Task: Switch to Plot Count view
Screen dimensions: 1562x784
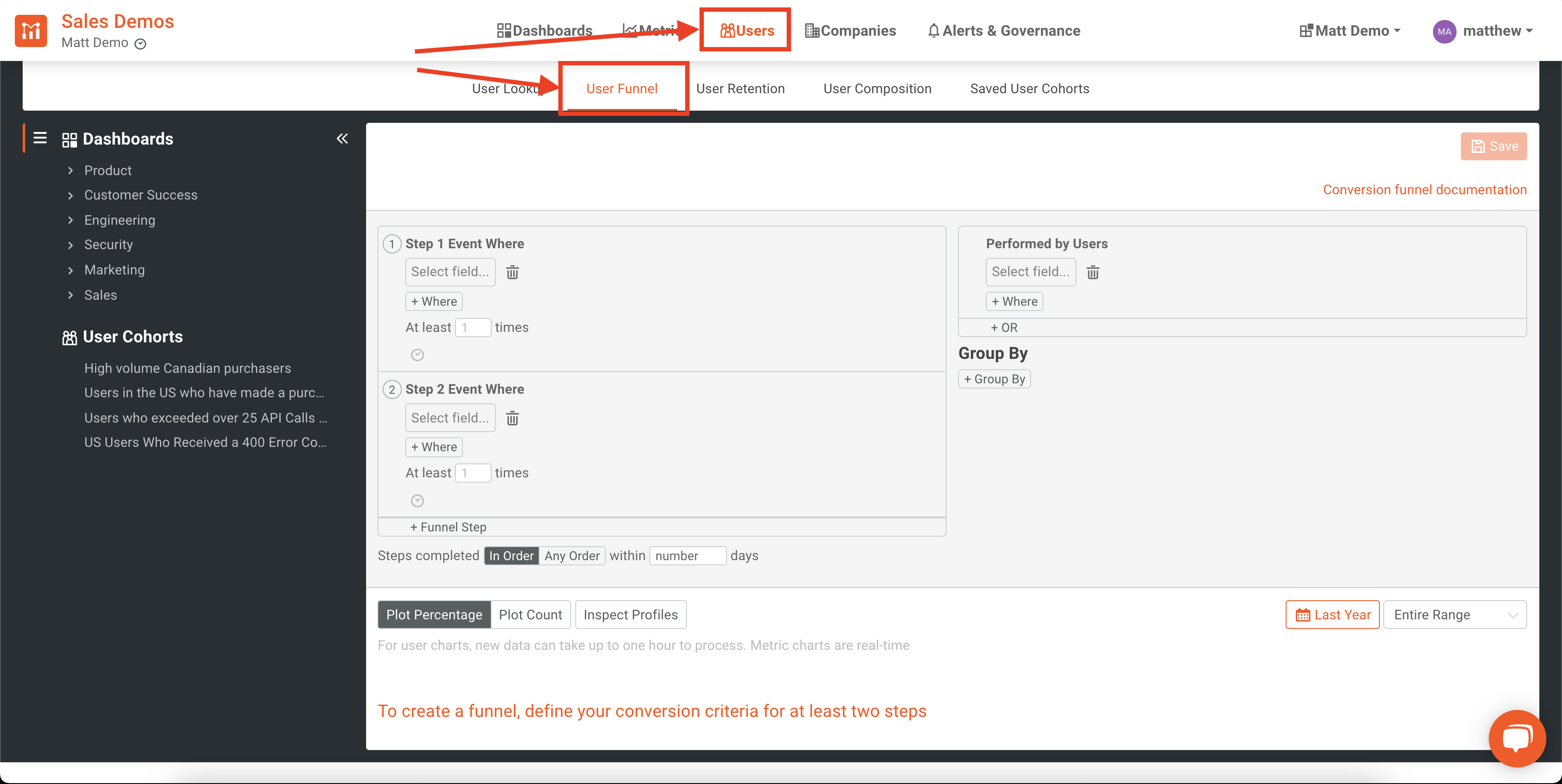Action: [x=530, y=615]
